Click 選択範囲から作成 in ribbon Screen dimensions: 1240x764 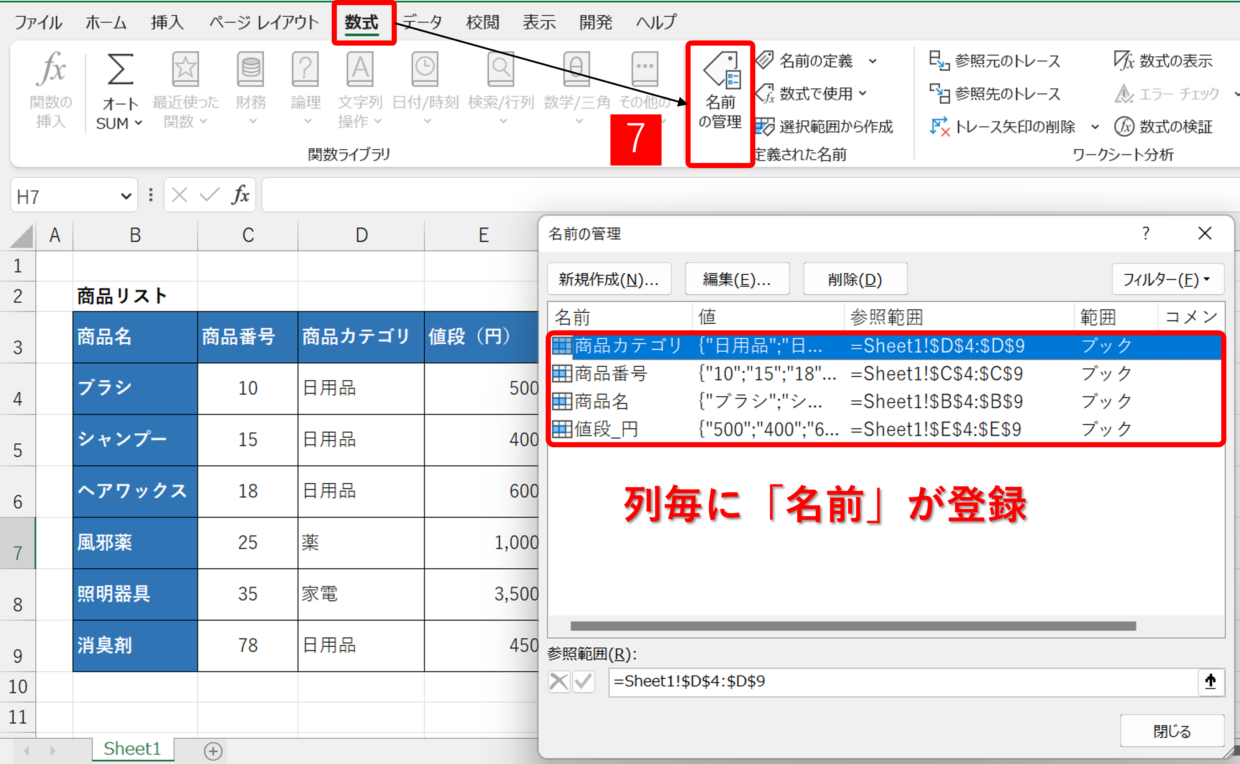(x=823, y=127)
